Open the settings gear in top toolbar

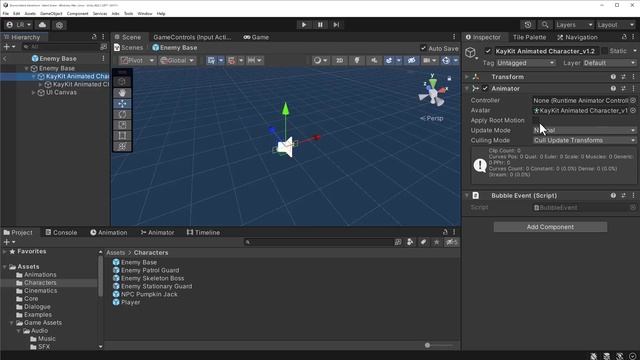pos(60,25)
